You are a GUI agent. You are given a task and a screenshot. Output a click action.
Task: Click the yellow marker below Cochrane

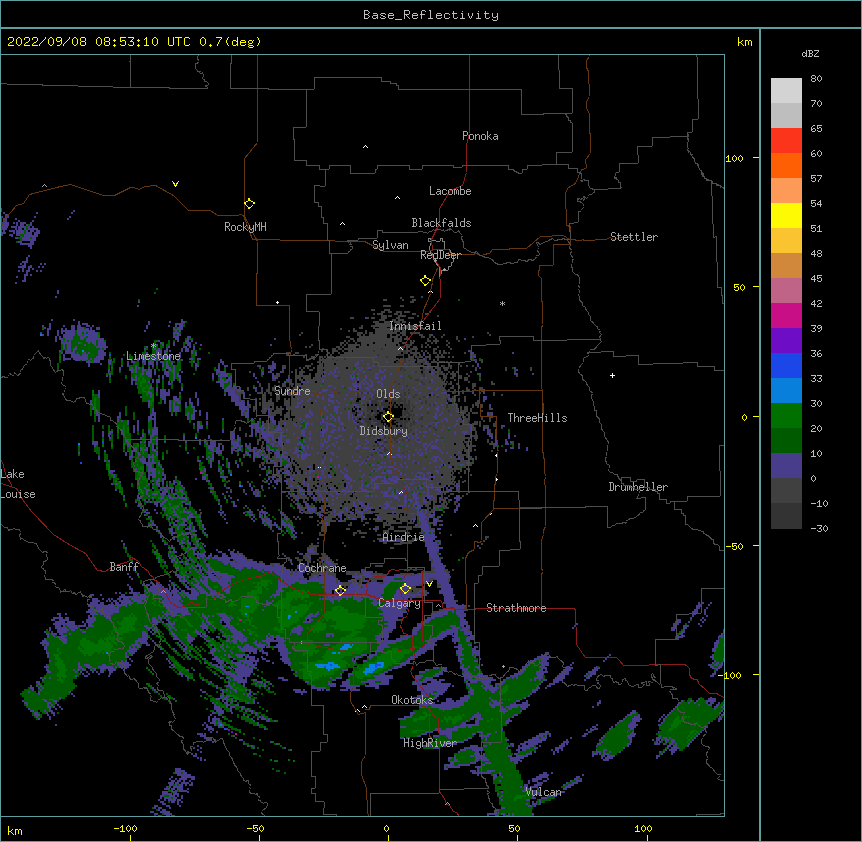[340, 590]
